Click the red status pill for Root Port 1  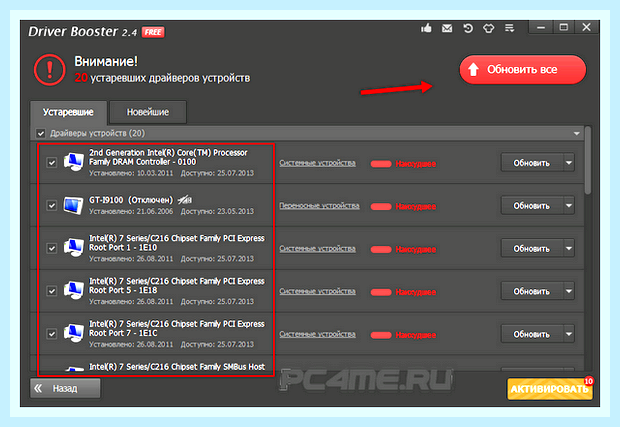pyautogui.click(x=381, y=249)
